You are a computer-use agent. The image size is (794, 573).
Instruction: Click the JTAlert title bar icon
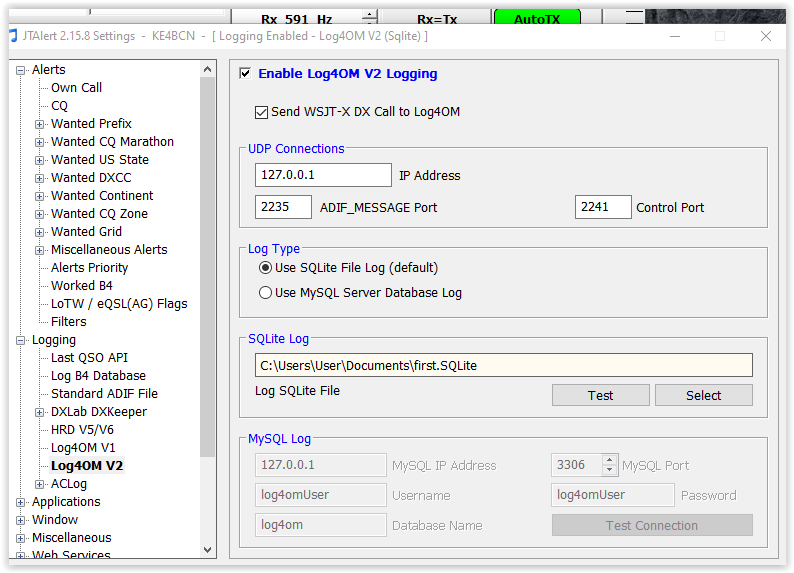coord(14,36)
